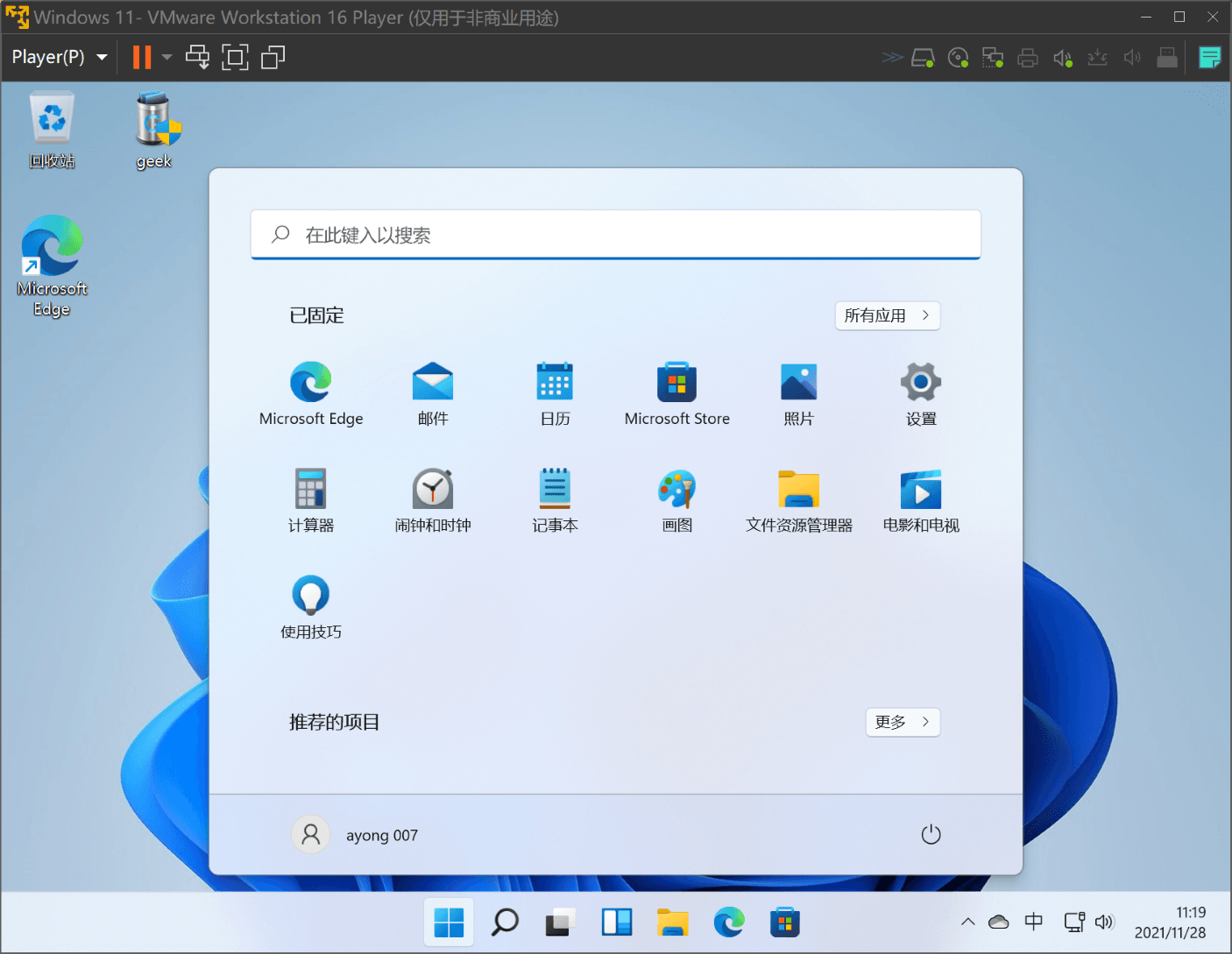Expand the power options dropdown arrow
This screenshot has height=954, width=1232.
point(166,57)
